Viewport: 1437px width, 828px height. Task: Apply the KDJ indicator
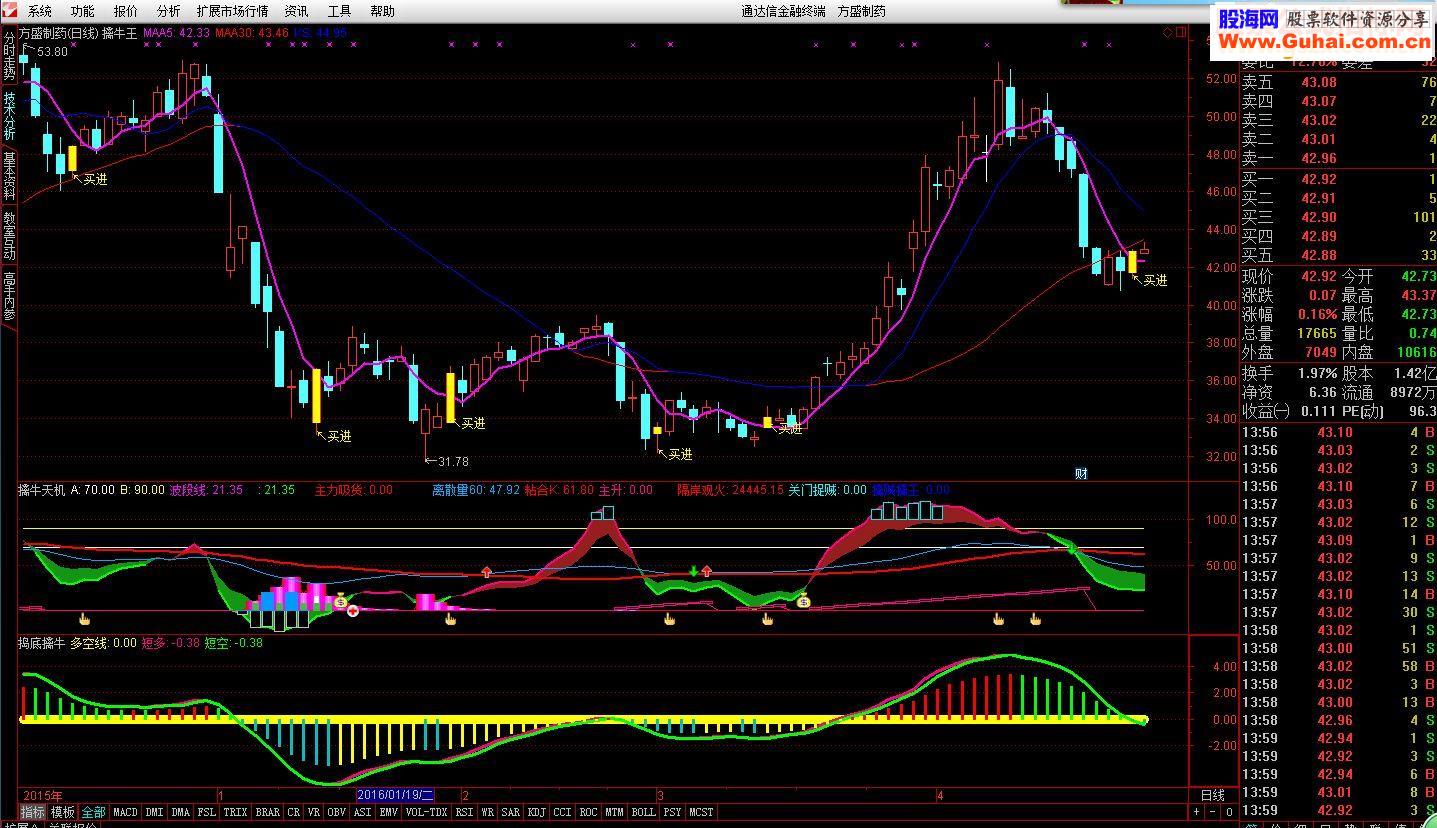[x=537, y=812]
